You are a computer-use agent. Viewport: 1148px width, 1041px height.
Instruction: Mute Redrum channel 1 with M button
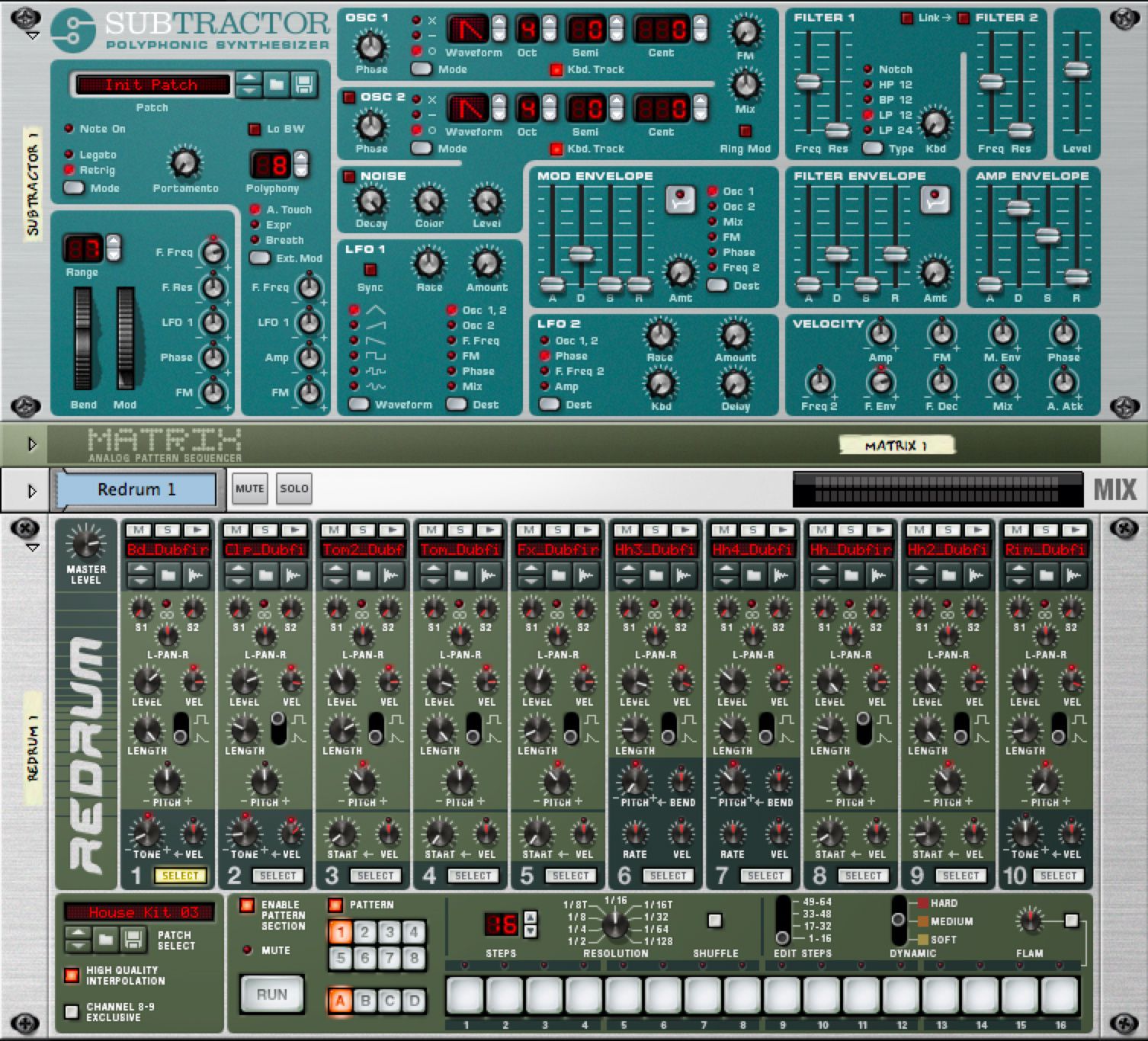[x=138, y=530]
